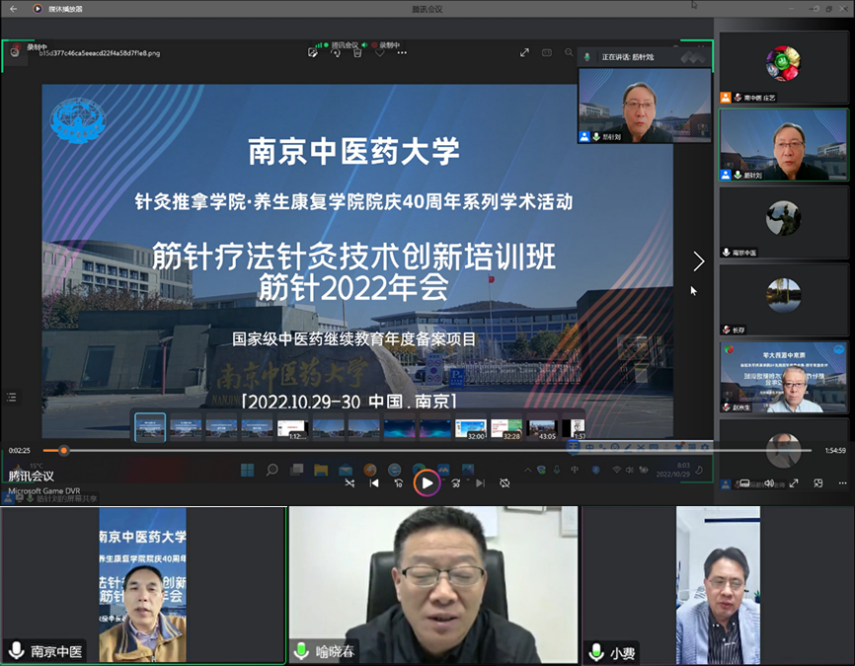Toggle mic icon on lake avatar tile
The width and height of the screenshot is (855, 666).
(x=726, y=329)
